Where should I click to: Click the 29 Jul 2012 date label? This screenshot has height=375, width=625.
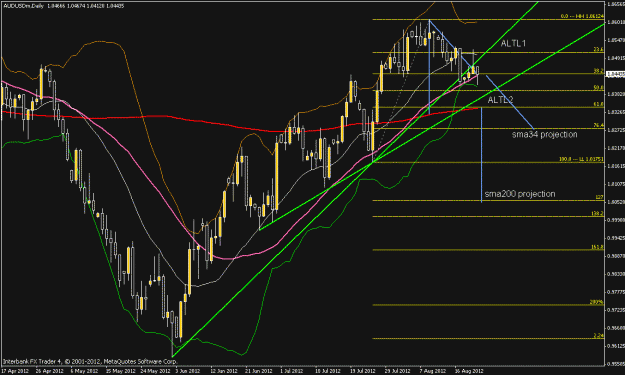point(398,371)
